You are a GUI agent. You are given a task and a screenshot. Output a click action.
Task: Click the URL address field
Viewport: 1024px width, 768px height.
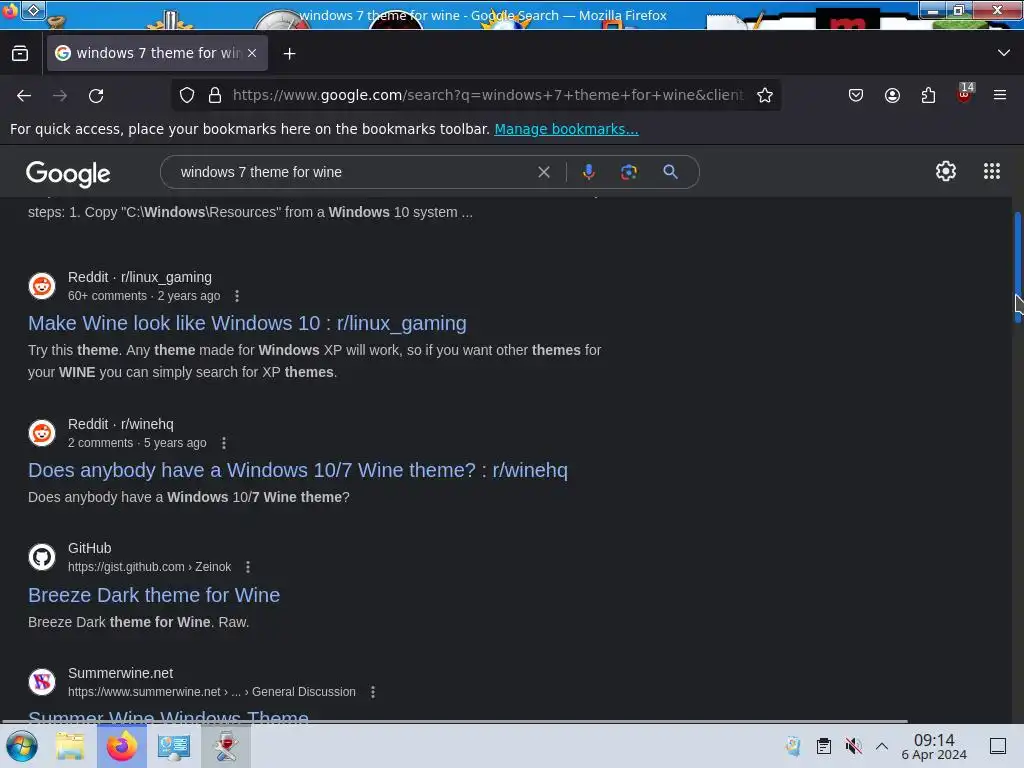point(488,95)
